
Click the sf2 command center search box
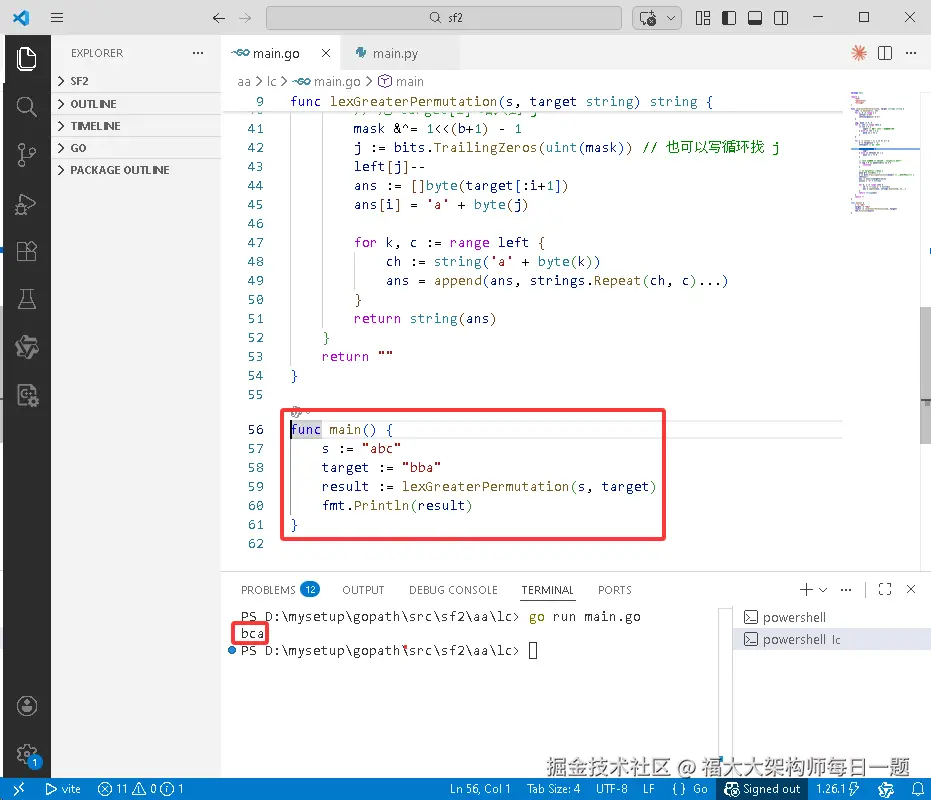point(444,18)
